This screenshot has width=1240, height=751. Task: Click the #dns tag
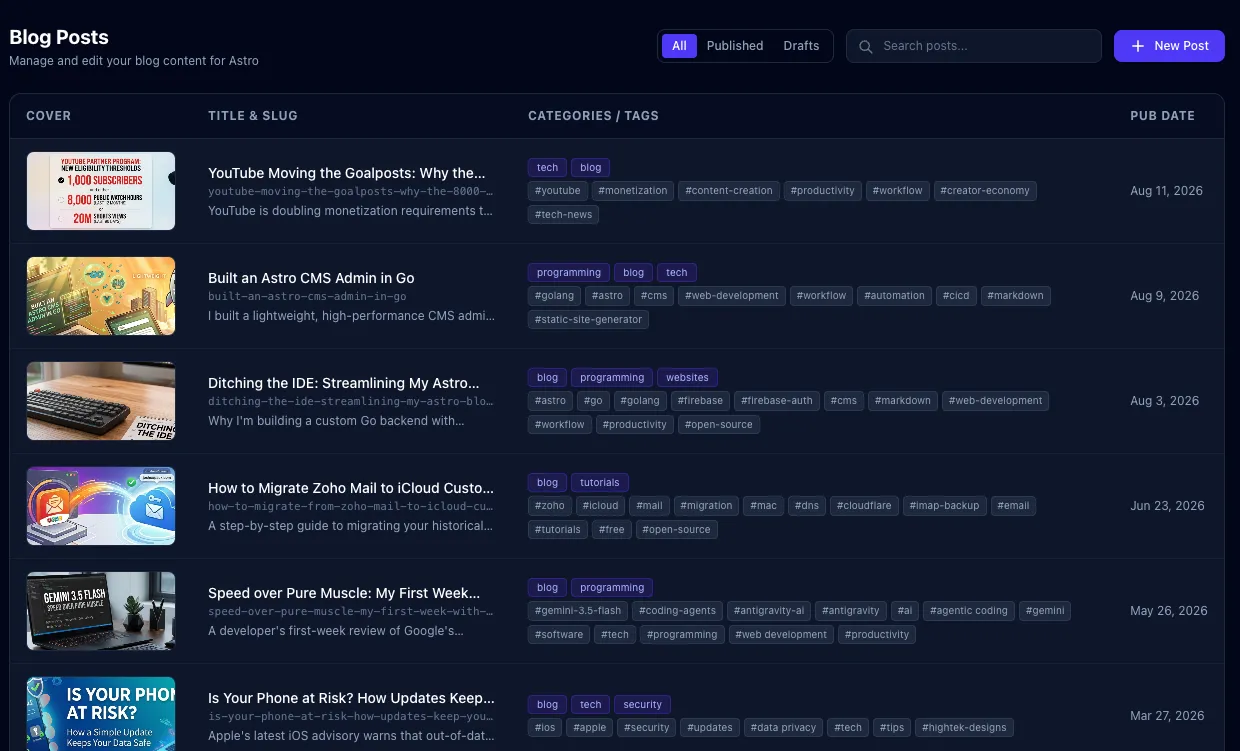tap(807, 506)
